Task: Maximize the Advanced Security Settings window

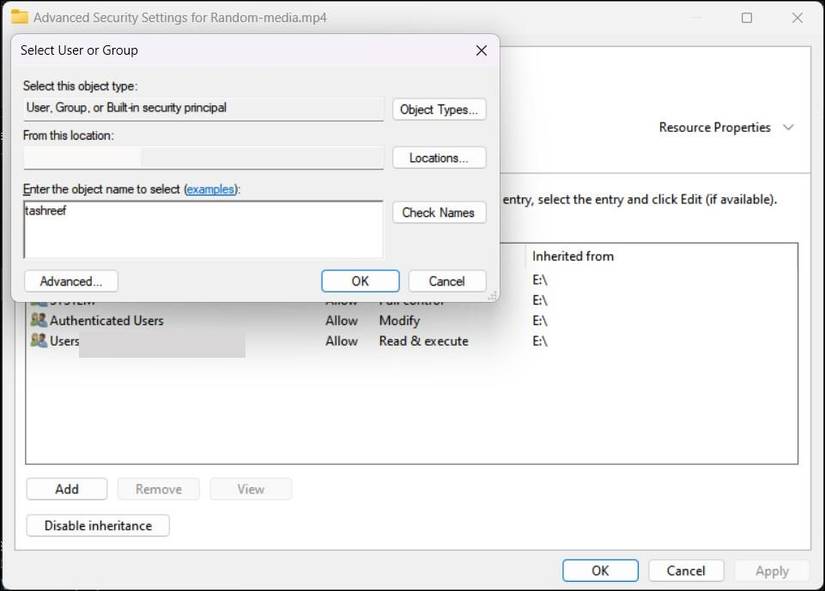Action: 747,18
